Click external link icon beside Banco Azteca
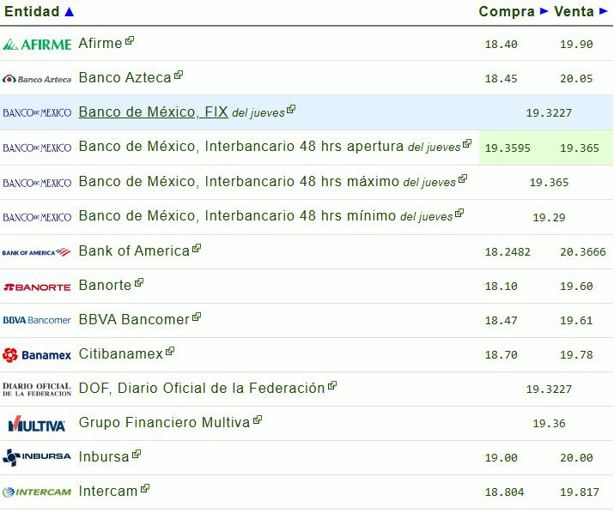This screenshot has height=513, width=614. click(179, 75)
